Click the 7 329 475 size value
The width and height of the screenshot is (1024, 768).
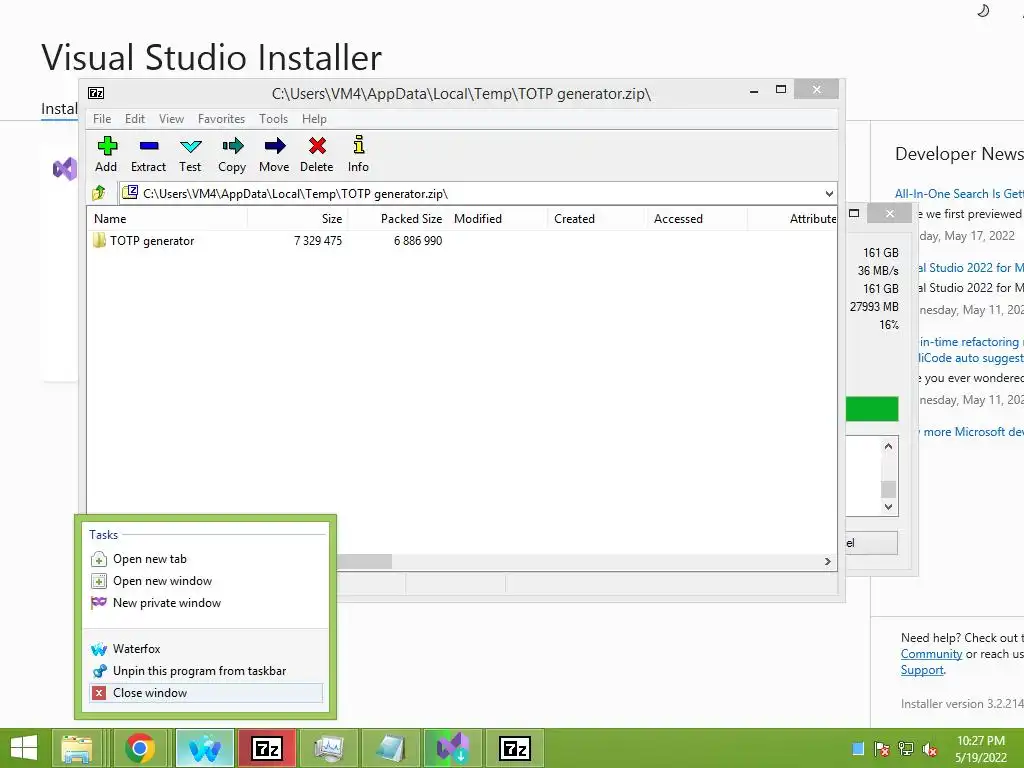318,241
